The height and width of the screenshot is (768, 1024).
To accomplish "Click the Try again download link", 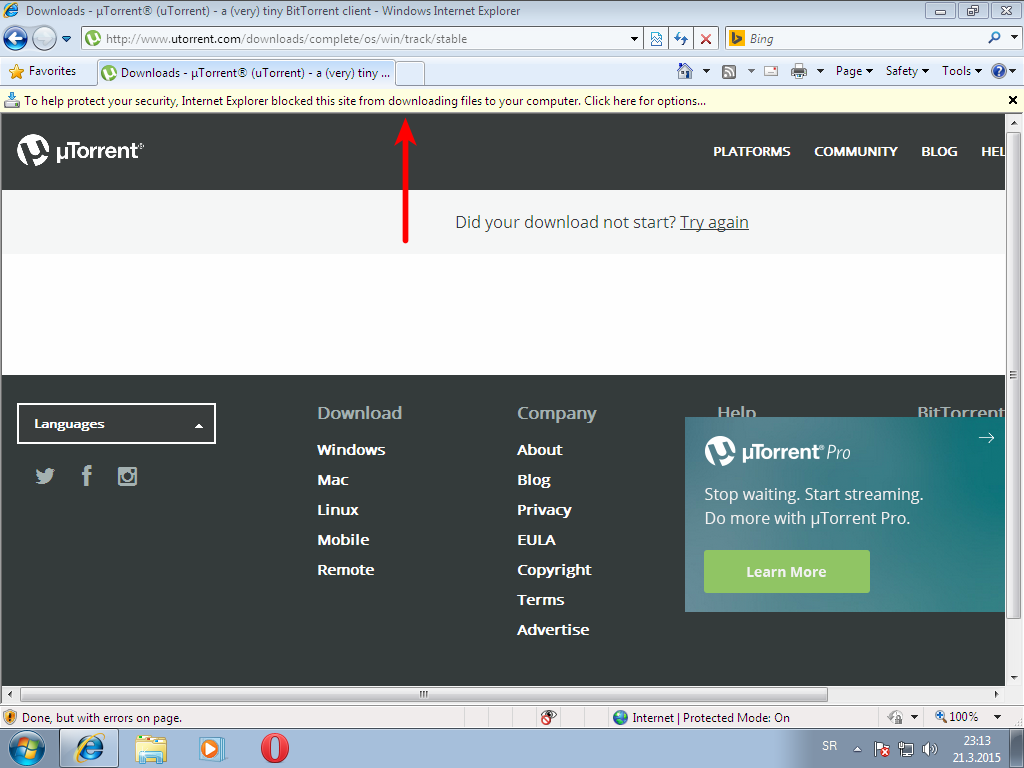I will [714, 222].
